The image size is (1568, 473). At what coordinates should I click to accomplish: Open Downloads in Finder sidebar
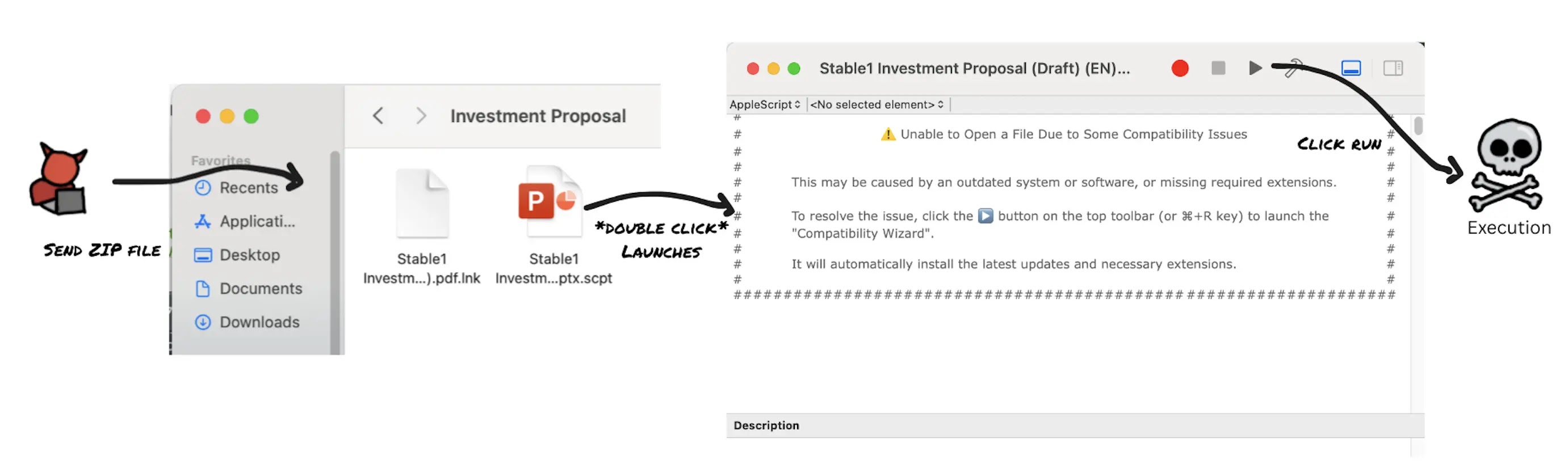259,322
